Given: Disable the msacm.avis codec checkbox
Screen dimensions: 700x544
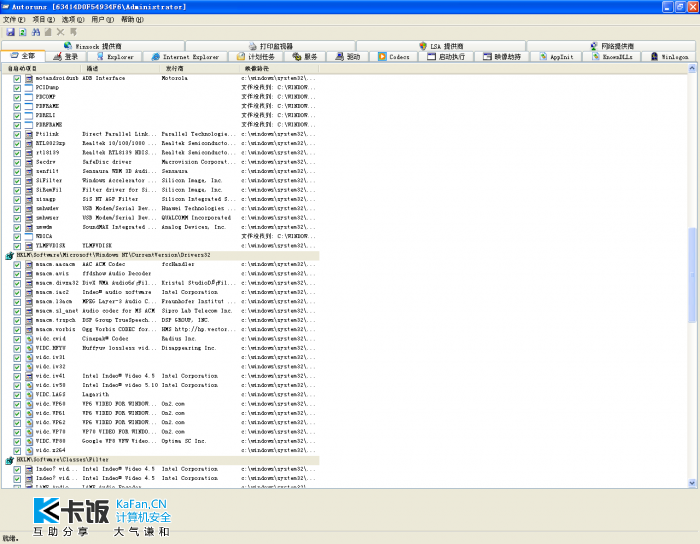Looking at the screenshot, I should [x=17, y=274].
